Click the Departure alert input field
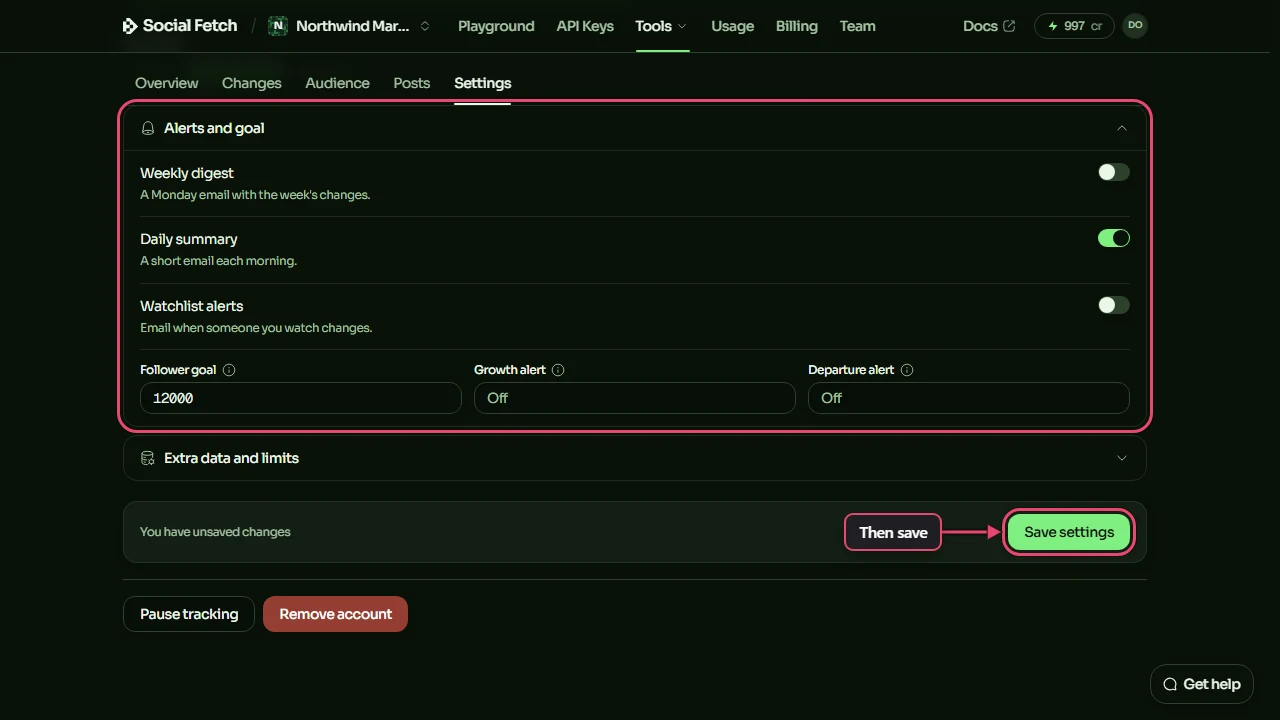This screenshot has height=720, width=1280. 969,398
